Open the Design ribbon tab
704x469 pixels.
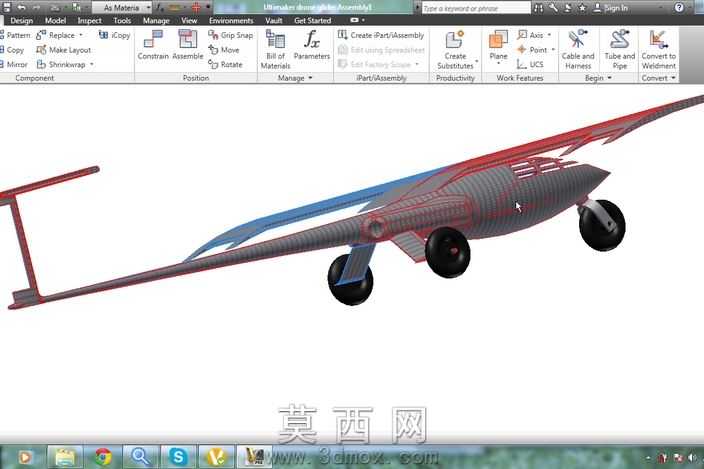pos(21,21)
